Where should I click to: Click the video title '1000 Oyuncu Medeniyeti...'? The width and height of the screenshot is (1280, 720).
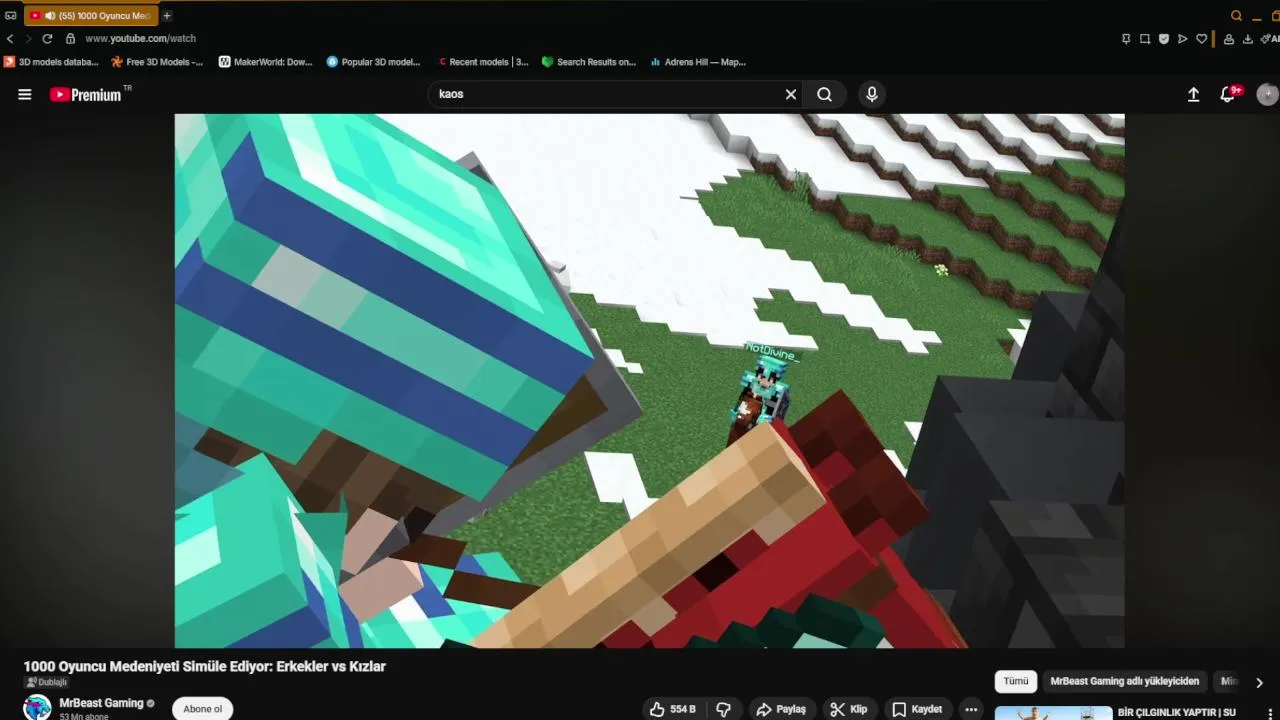(205, 666)
